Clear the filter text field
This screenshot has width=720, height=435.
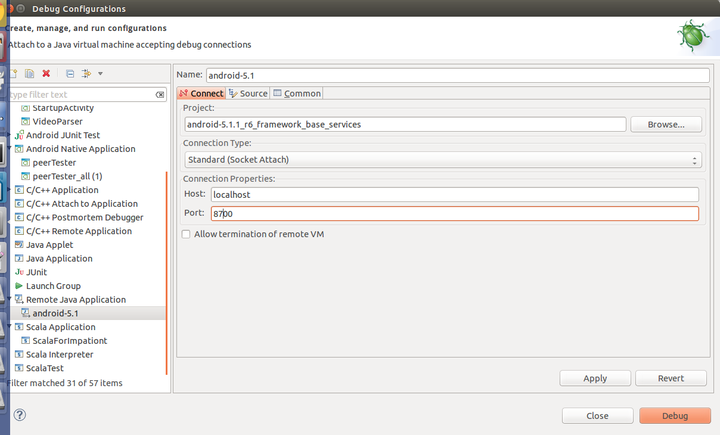click(x=160, y=94)
